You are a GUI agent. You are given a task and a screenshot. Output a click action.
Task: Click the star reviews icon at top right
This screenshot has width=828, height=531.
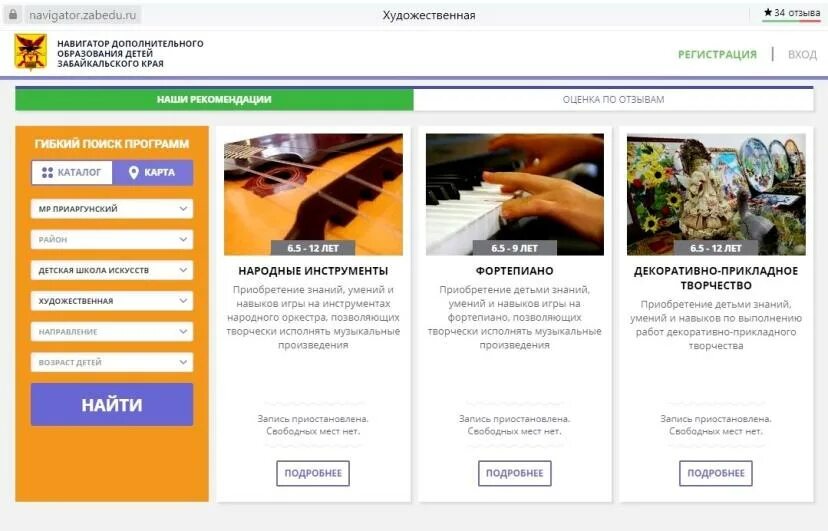[x=768, y=12]
